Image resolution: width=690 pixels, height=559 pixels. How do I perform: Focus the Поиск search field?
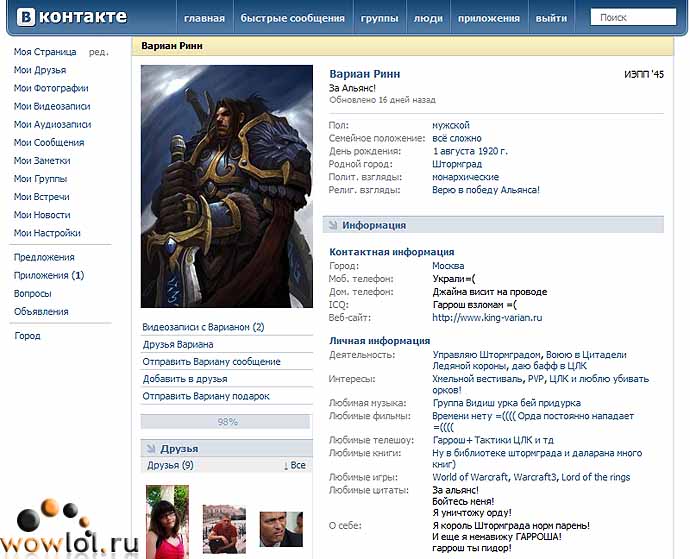(x=633, y=17)
